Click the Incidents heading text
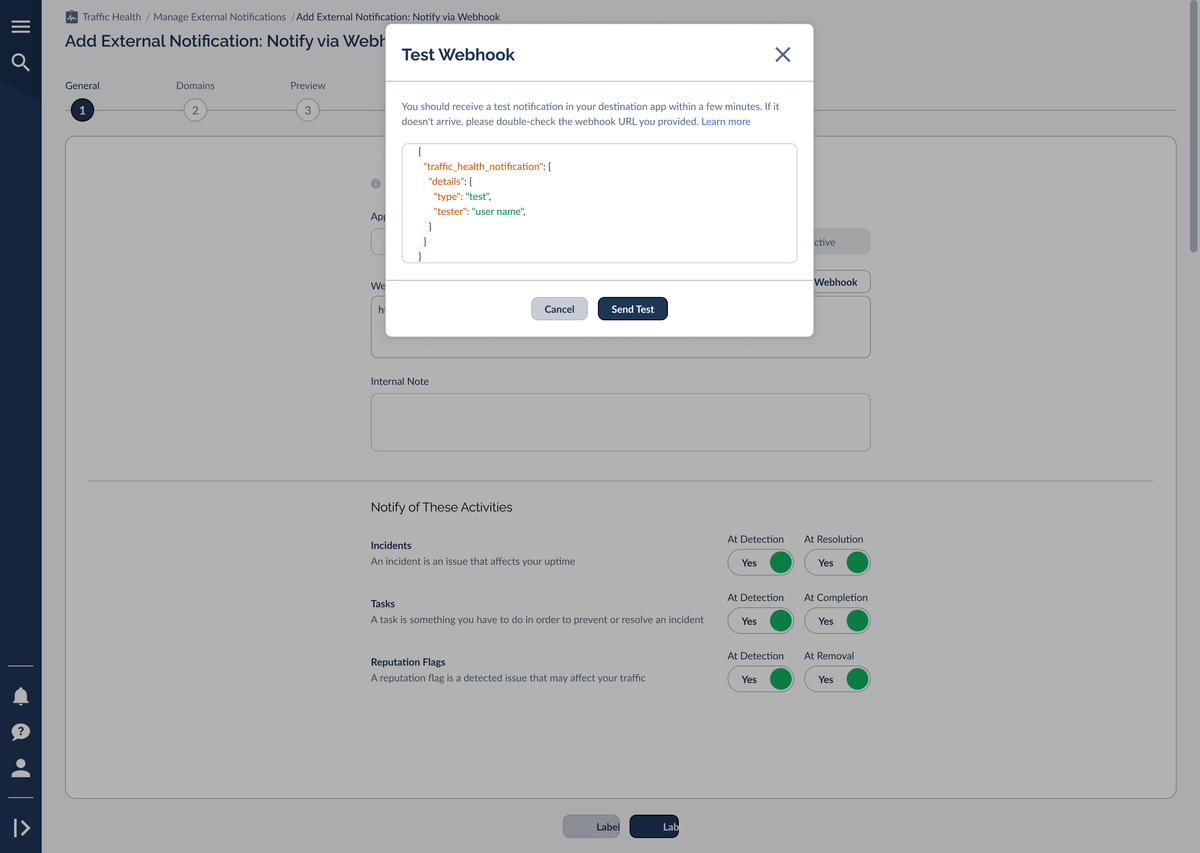The image size is (1200, 853). point(391,546)
